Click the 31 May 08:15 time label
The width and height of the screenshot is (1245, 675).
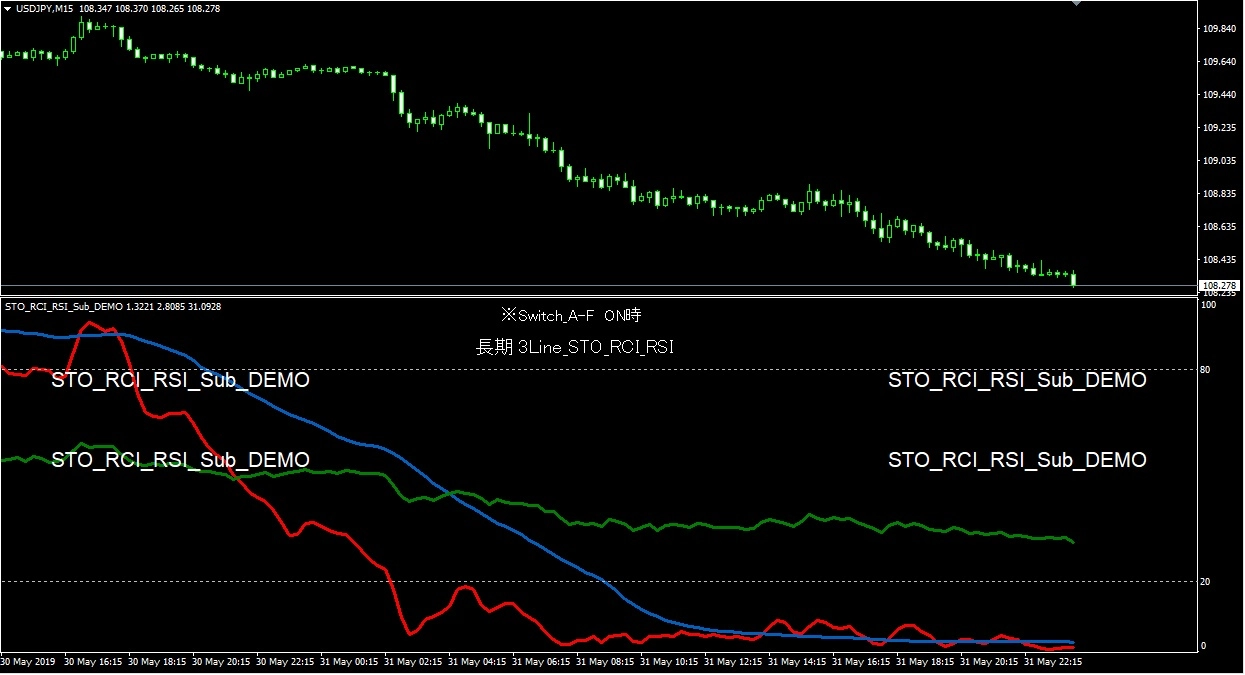606,662
